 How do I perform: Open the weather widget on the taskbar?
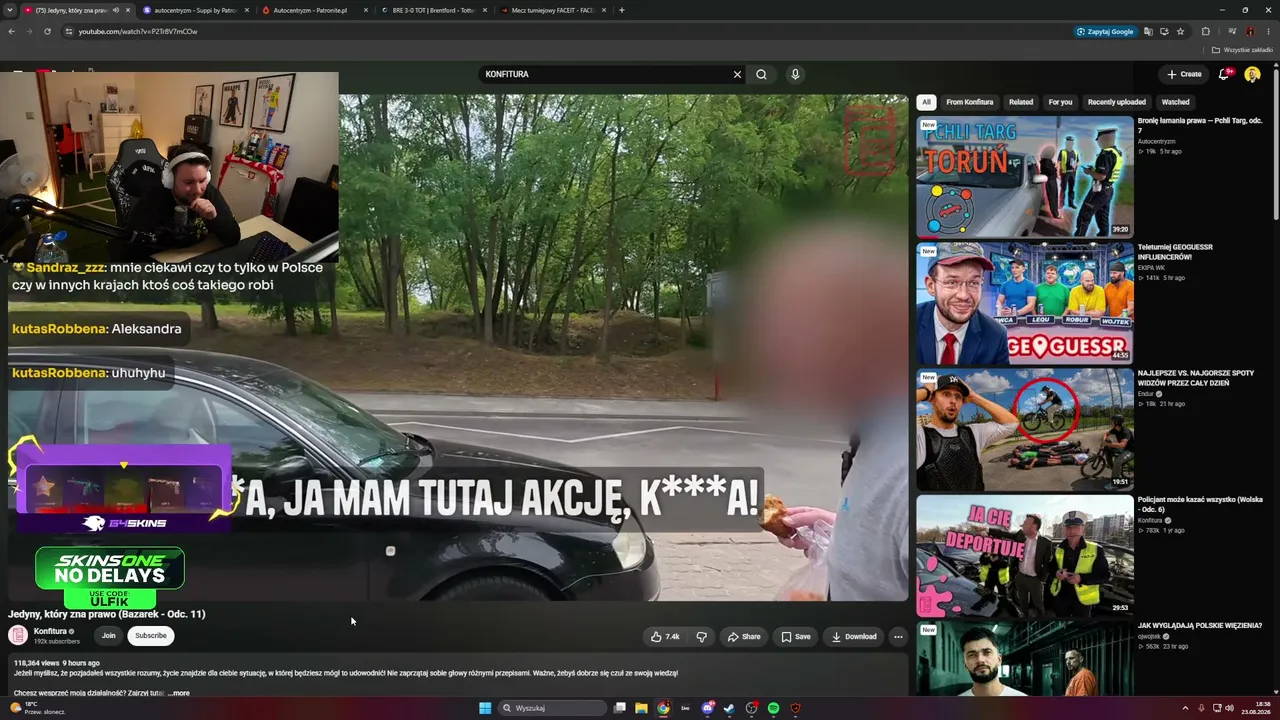point(38,708)
